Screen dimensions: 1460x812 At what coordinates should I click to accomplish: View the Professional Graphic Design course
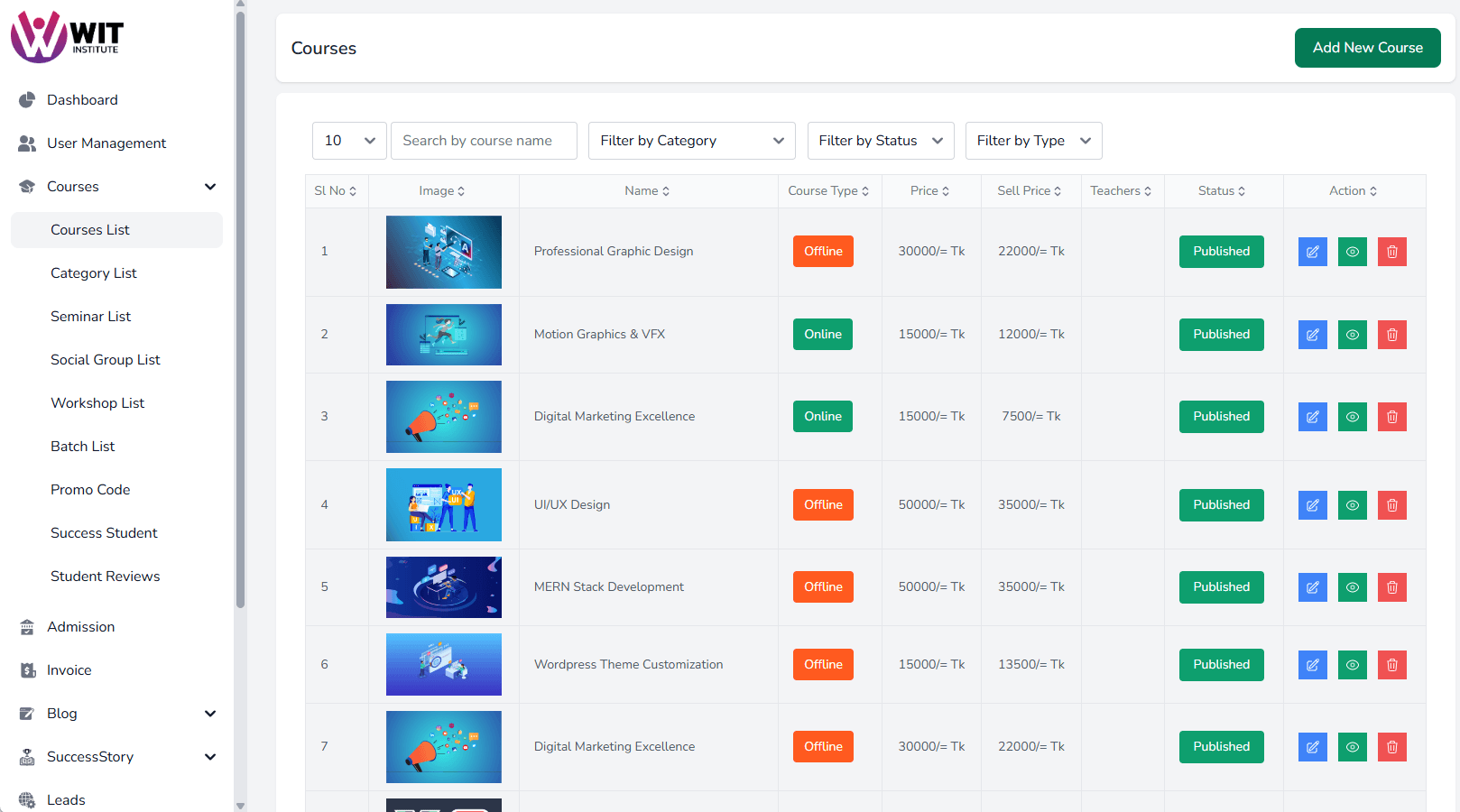[1352, 252]
